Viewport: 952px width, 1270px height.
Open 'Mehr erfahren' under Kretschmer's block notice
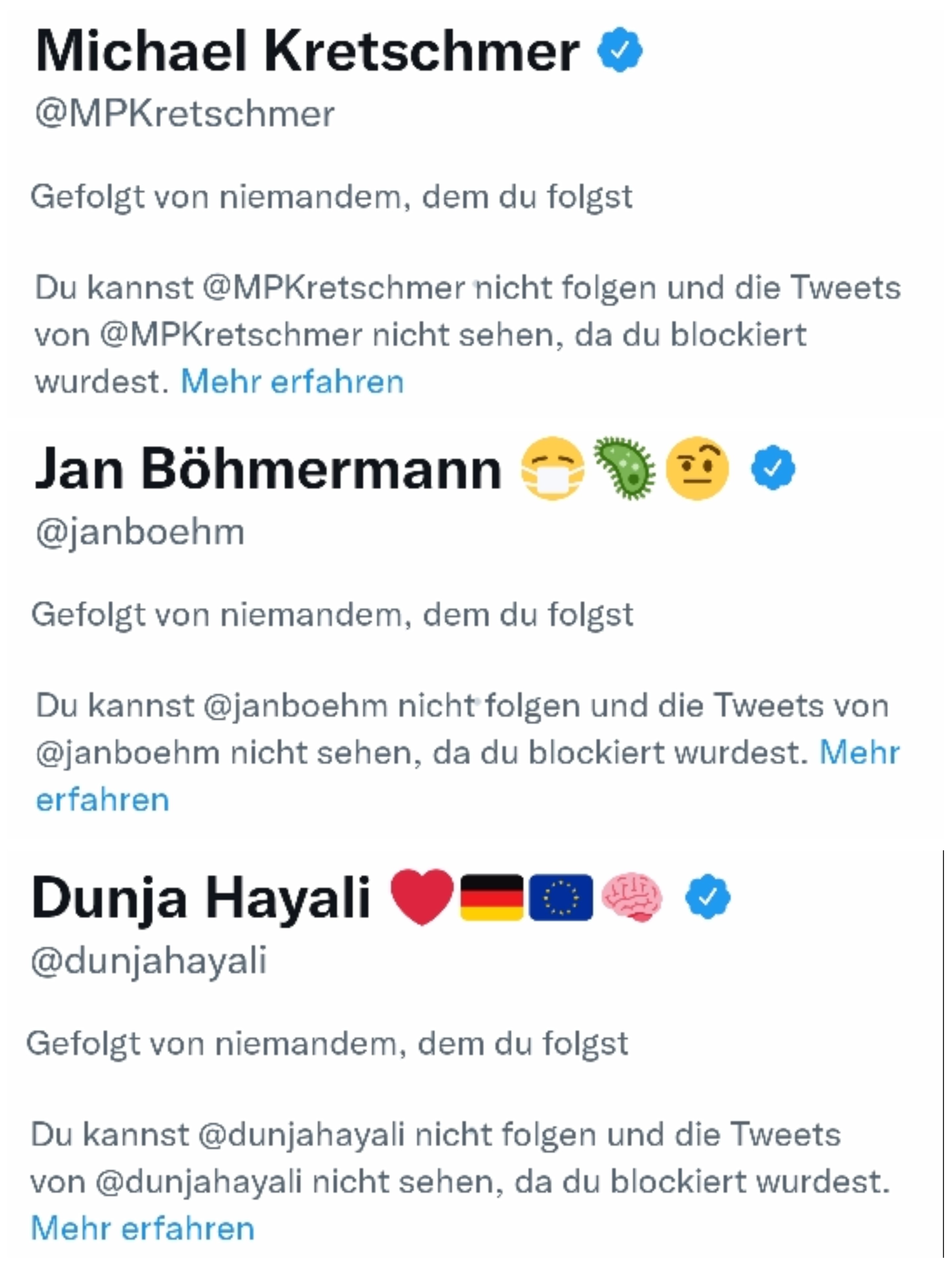(292, 382)
